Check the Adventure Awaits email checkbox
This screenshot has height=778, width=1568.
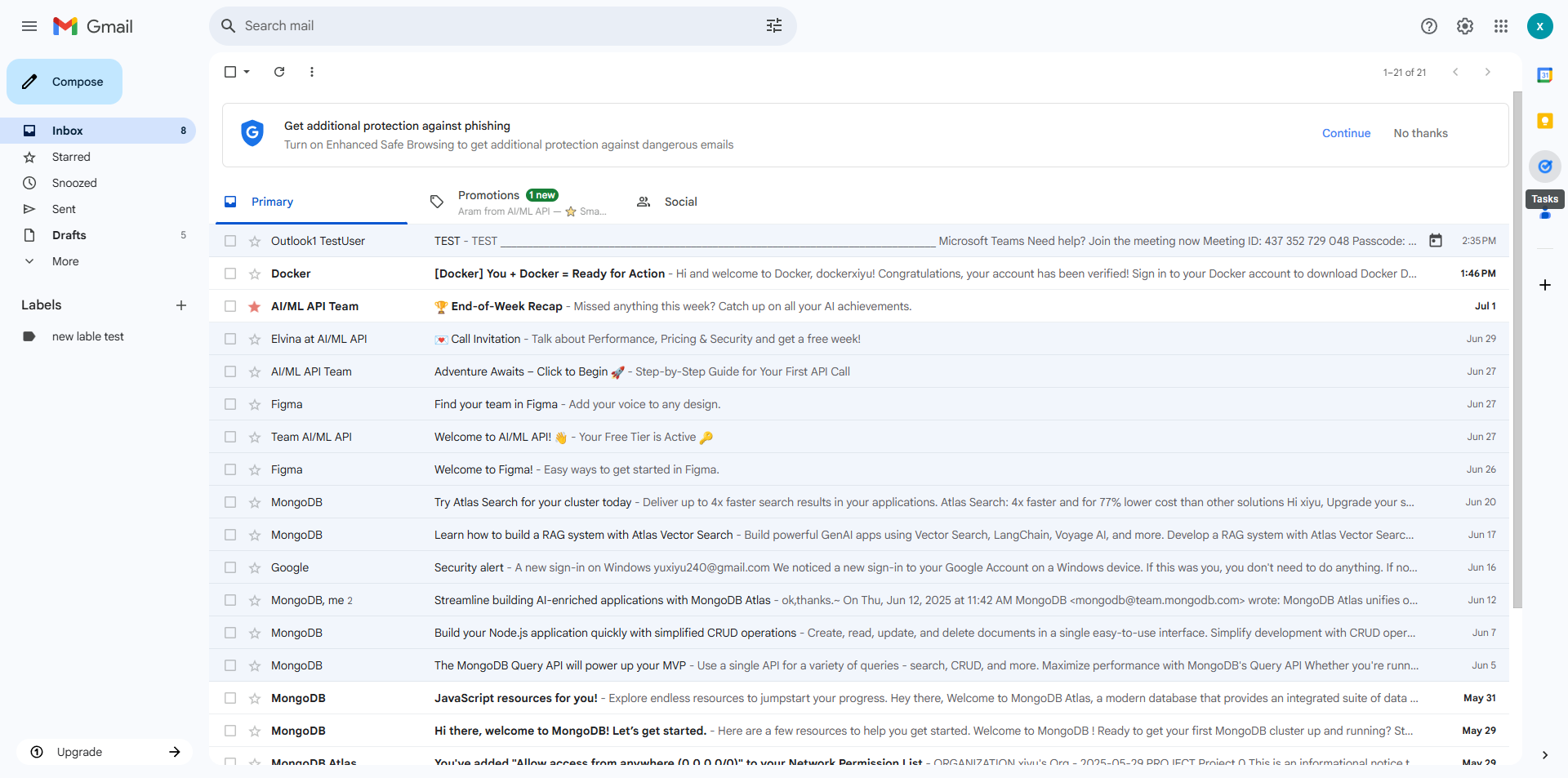click(230, 371)
